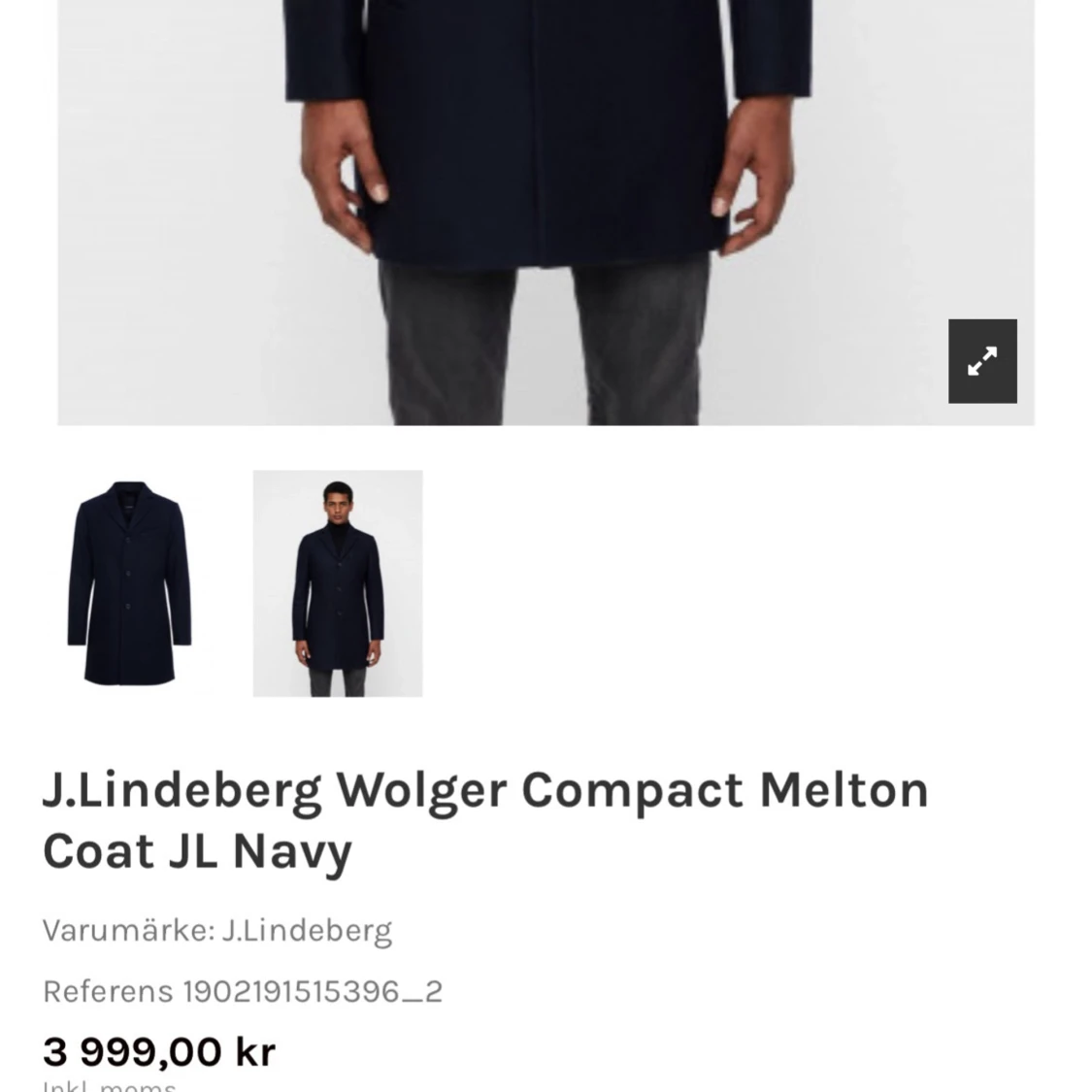Open fullscreen view with the expand arrows icon
Screen dimensions: 1092x1092
point(982,361)
